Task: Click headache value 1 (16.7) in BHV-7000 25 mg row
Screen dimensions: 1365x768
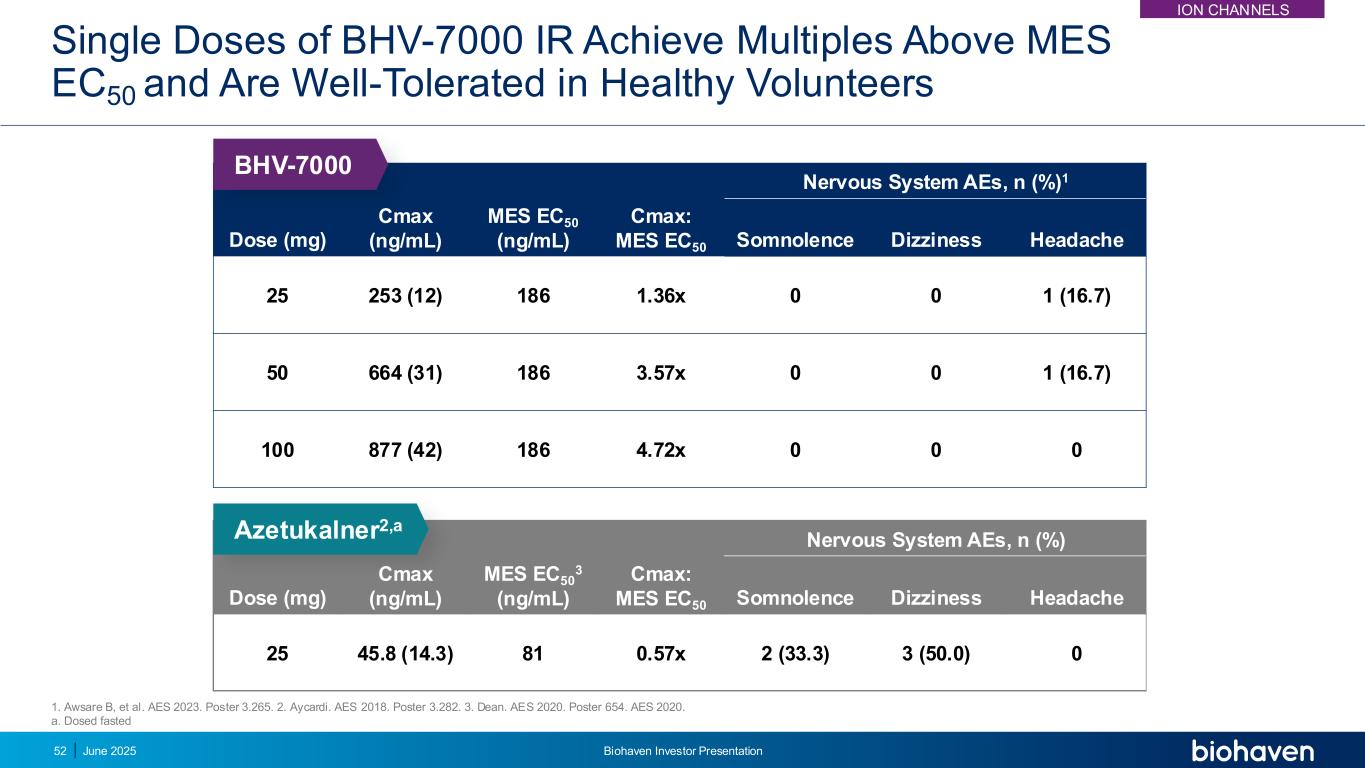Action: [1076, 296]
